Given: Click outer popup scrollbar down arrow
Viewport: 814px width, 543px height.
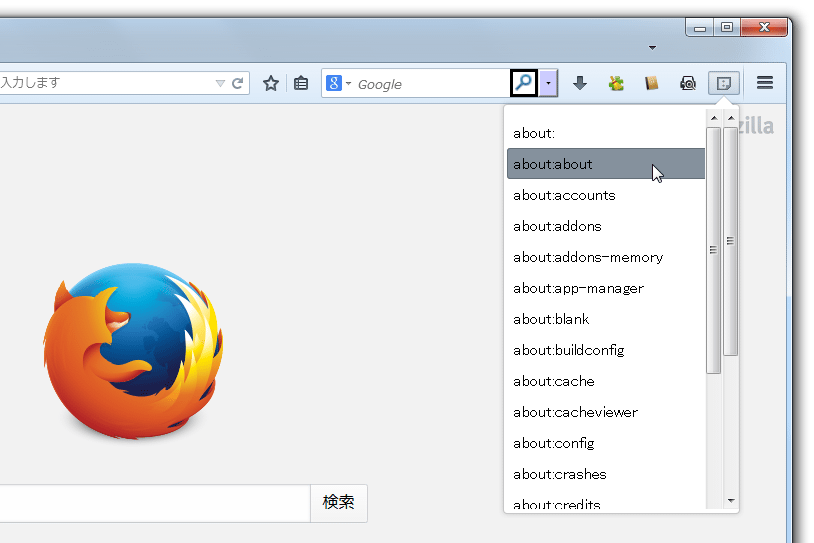Looking at the screenshot, I should (x=731, y=501).
